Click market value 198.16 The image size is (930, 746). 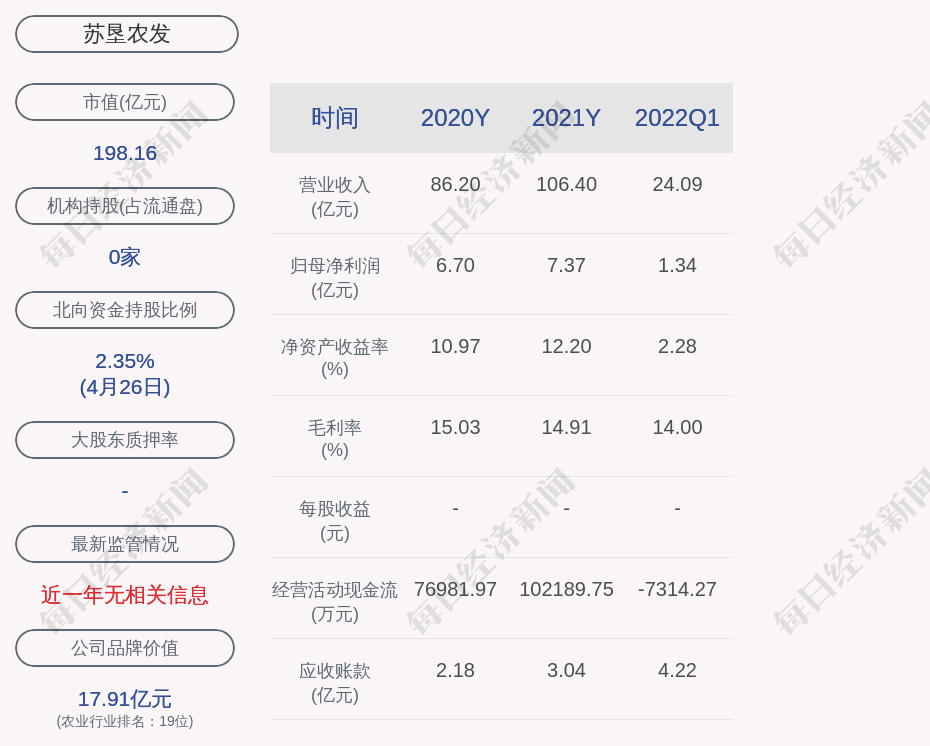(x=125, y=153)
